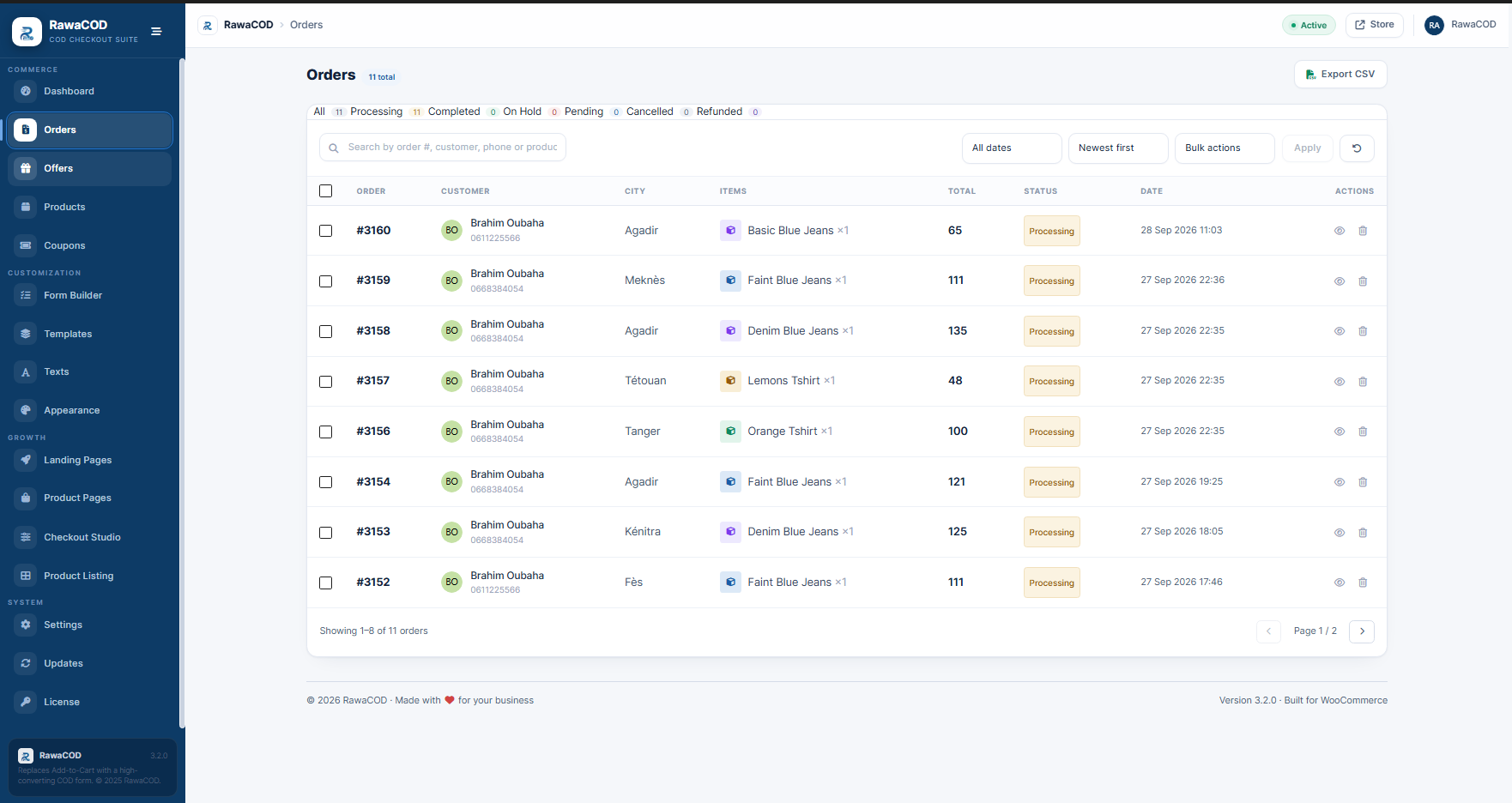Check the box for order #3152

pyautogui.click(x=325, y=583)
